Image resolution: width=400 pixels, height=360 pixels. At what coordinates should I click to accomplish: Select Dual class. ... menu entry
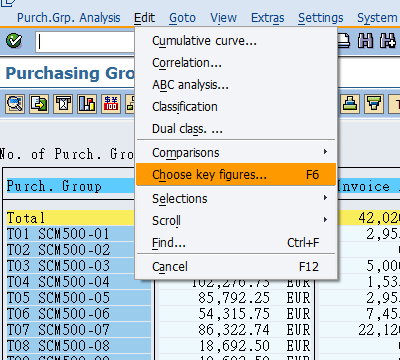coord(236,129)
